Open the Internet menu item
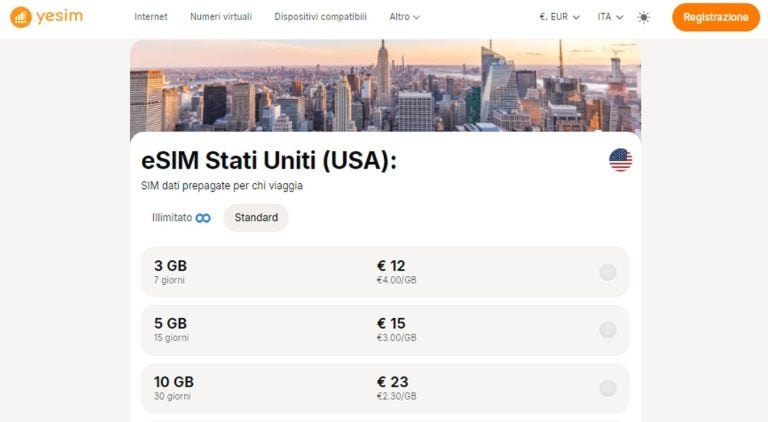The width and height of the screenshot is (768, 422). coord(151,17)
